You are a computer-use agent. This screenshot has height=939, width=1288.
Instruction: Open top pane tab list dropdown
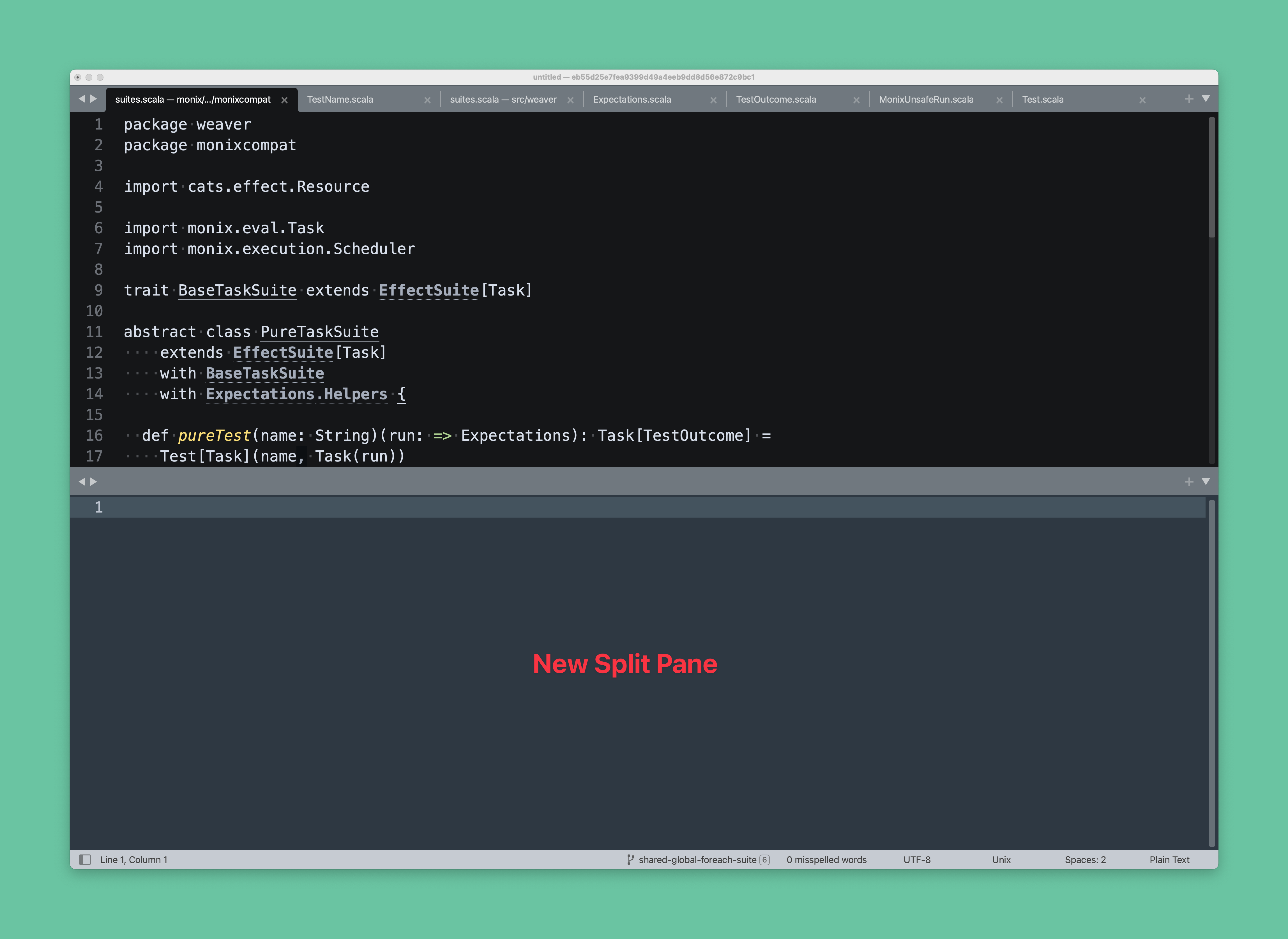(1206, 99)
